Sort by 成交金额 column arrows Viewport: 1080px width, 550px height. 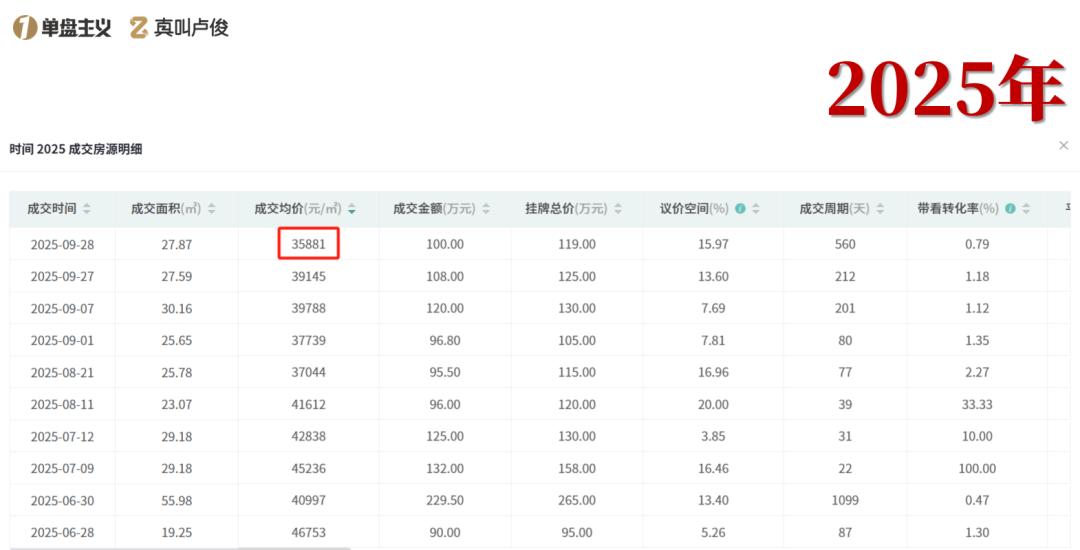486,209
